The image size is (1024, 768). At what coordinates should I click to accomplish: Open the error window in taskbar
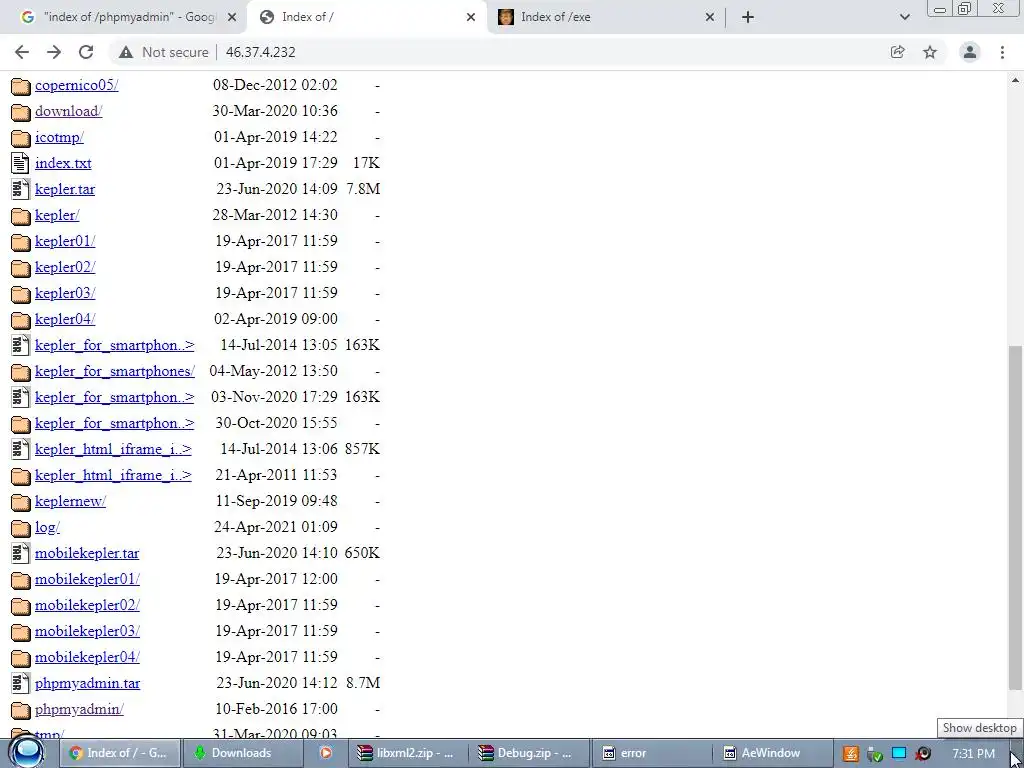coord(652,753)
